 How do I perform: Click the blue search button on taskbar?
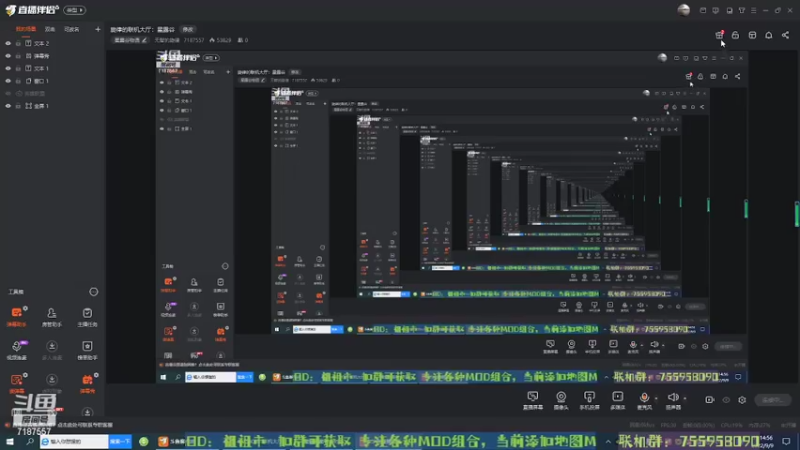pos(120,441)
